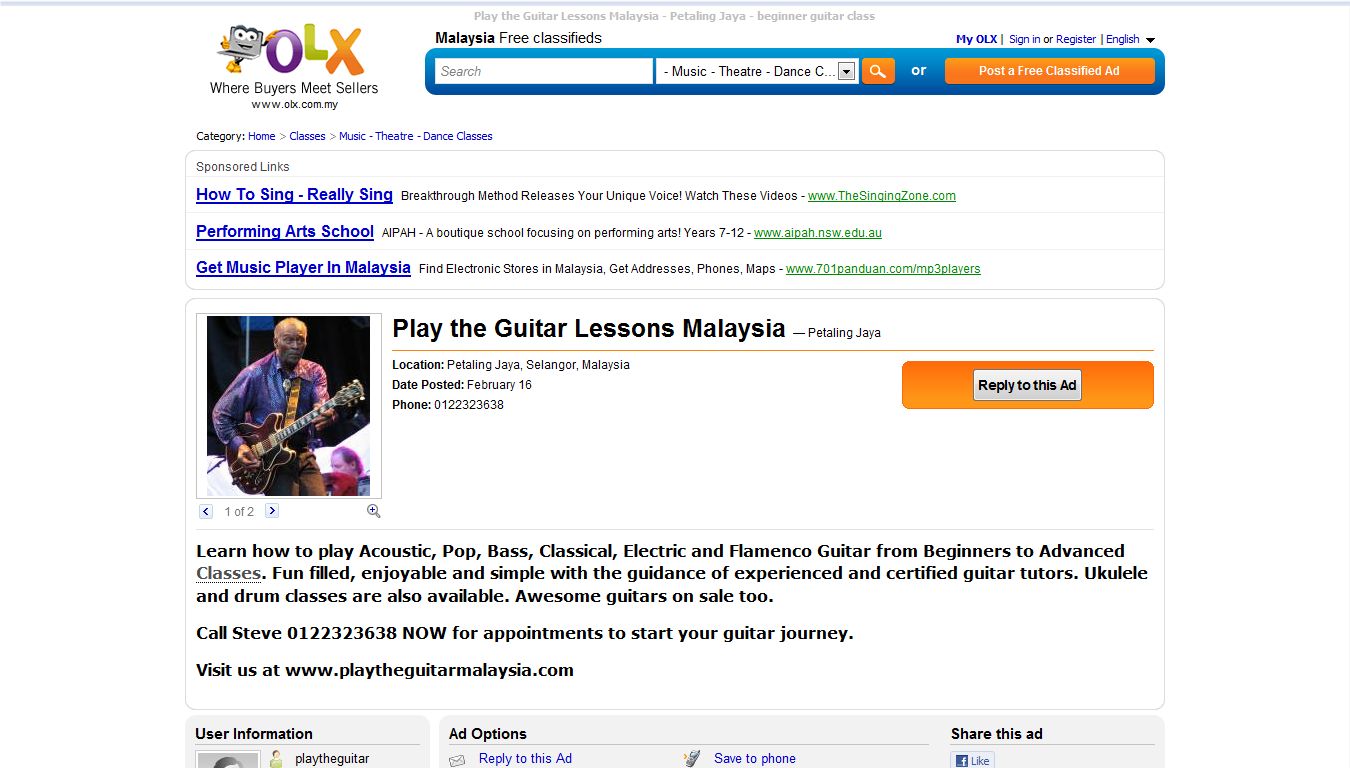
Task: Click envelope icon beside Reply to this Ad
Action: (457, 760)
